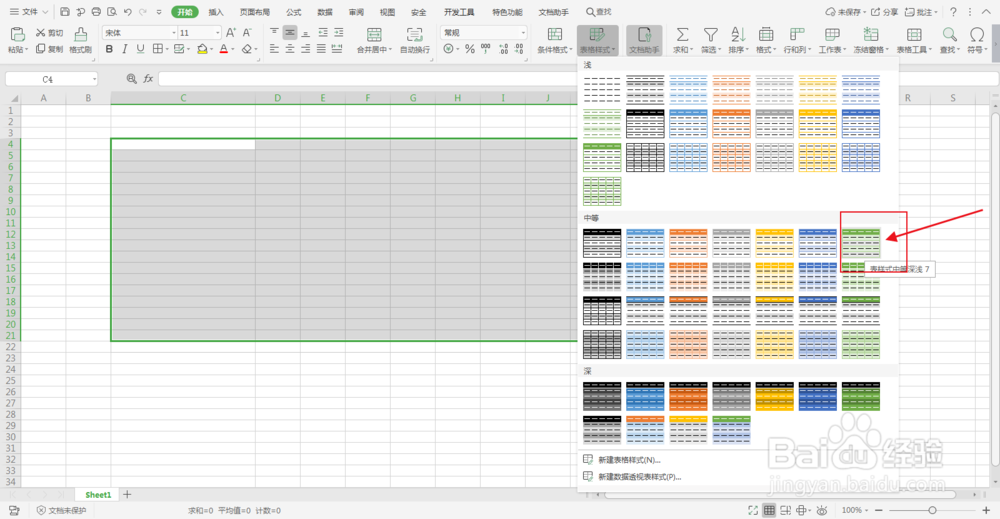Image resolution: width=1000 pixels, height=519 pixels.
Task: Open the font size dropdown showing 11
Action: 217,33
